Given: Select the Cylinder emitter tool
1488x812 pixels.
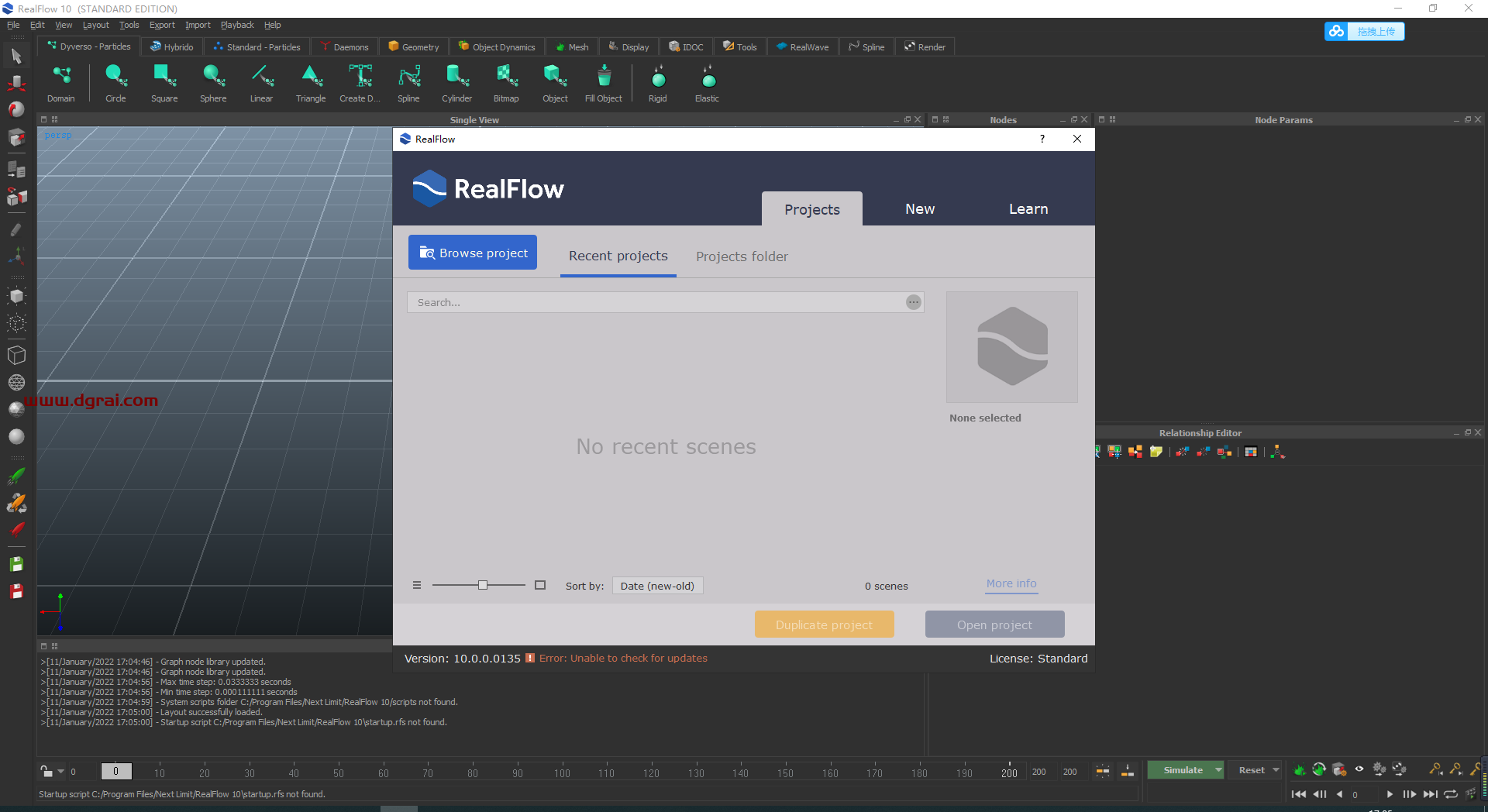Looking at the screenshot, I should 457,83.
